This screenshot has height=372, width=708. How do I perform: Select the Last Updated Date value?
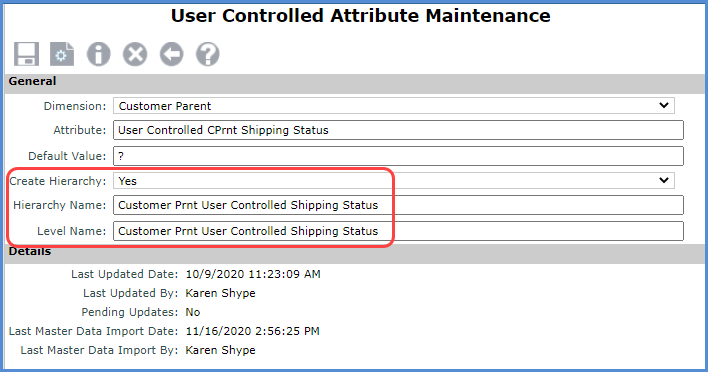(253, 274)
